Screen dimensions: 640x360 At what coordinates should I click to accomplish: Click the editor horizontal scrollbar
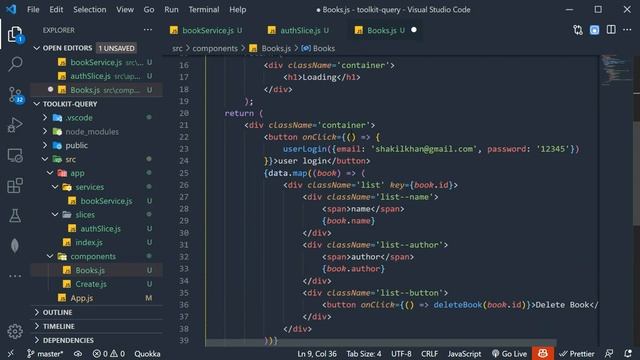(380, 342)
